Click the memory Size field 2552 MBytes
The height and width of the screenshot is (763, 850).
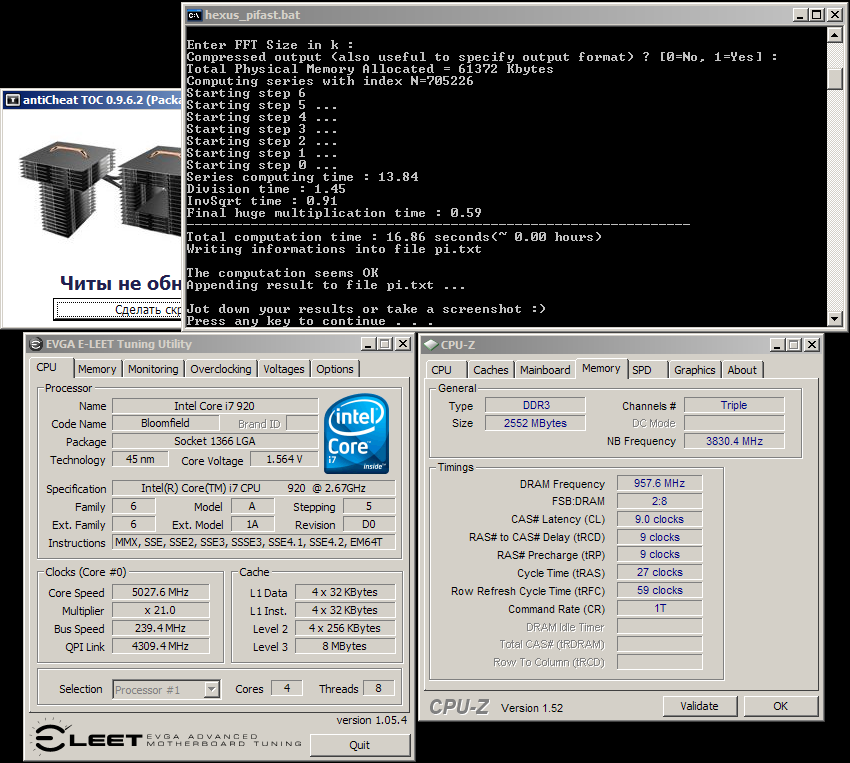536,423
